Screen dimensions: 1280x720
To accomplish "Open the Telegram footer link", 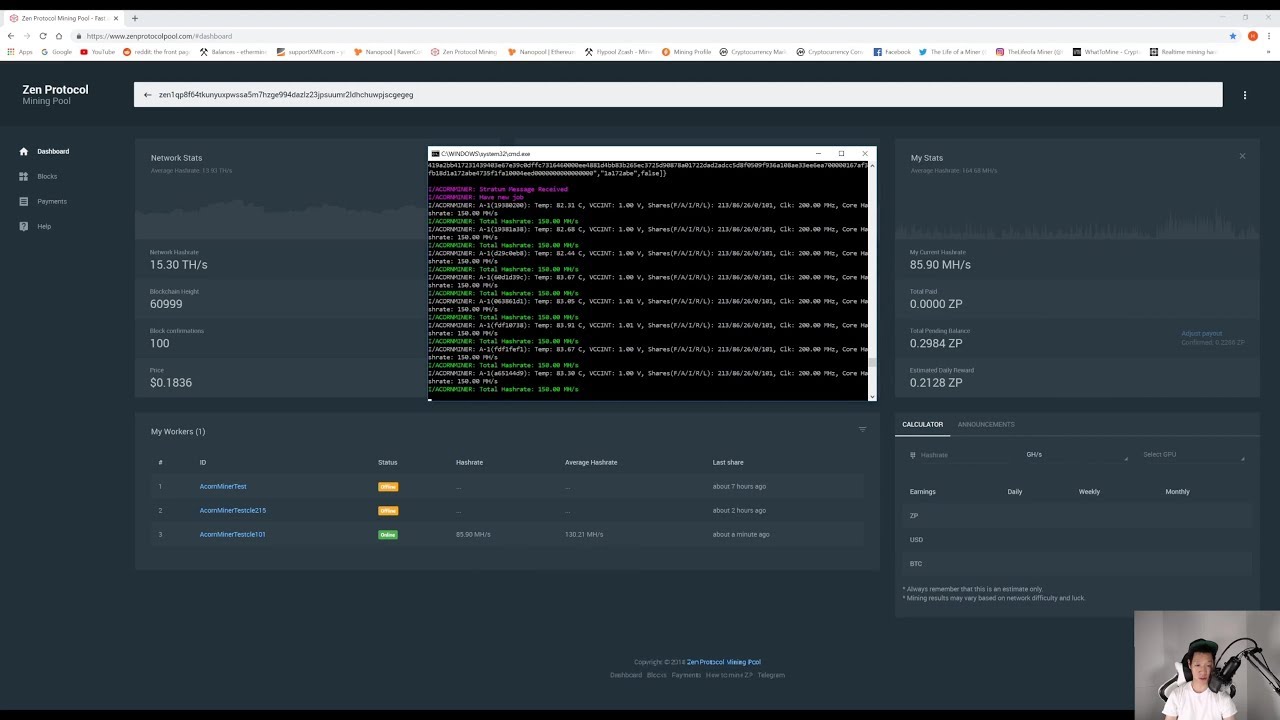I will (x=770, y=675).
